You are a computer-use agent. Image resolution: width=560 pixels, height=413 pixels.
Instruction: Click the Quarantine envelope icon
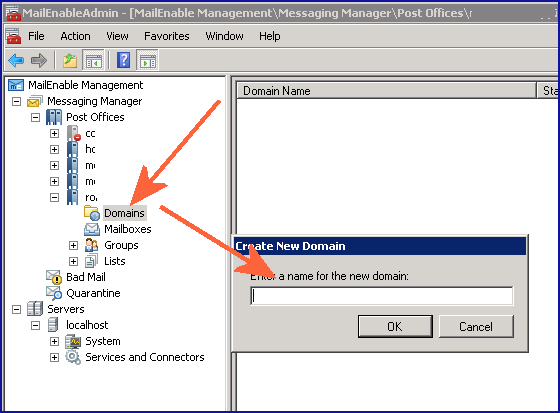click(54, 293)
